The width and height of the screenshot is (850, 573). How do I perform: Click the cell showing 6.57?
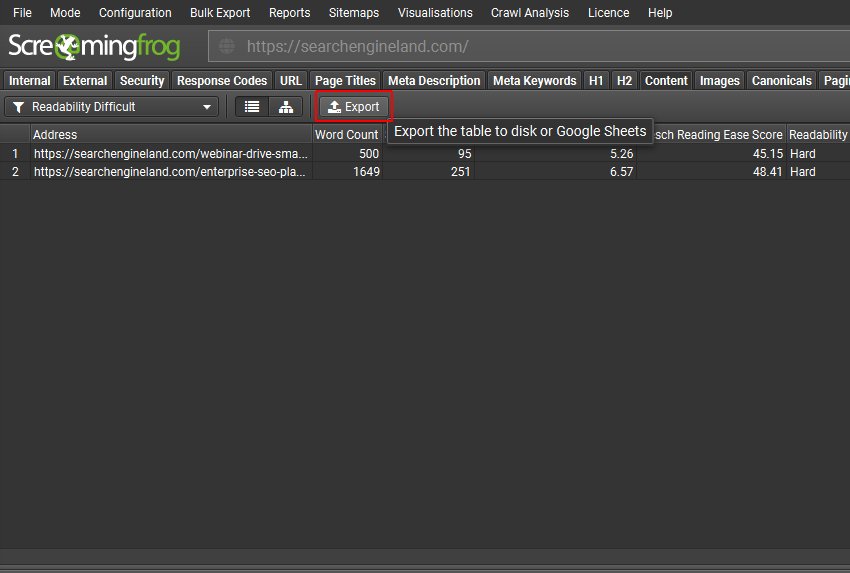click(x=621, y=171)
